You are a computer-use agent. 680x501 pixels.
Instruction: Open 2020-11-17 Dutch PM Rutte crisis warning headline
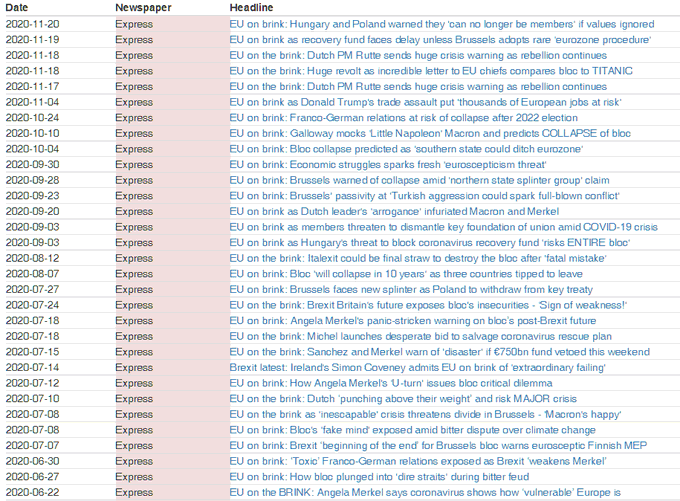pos(418,87)
